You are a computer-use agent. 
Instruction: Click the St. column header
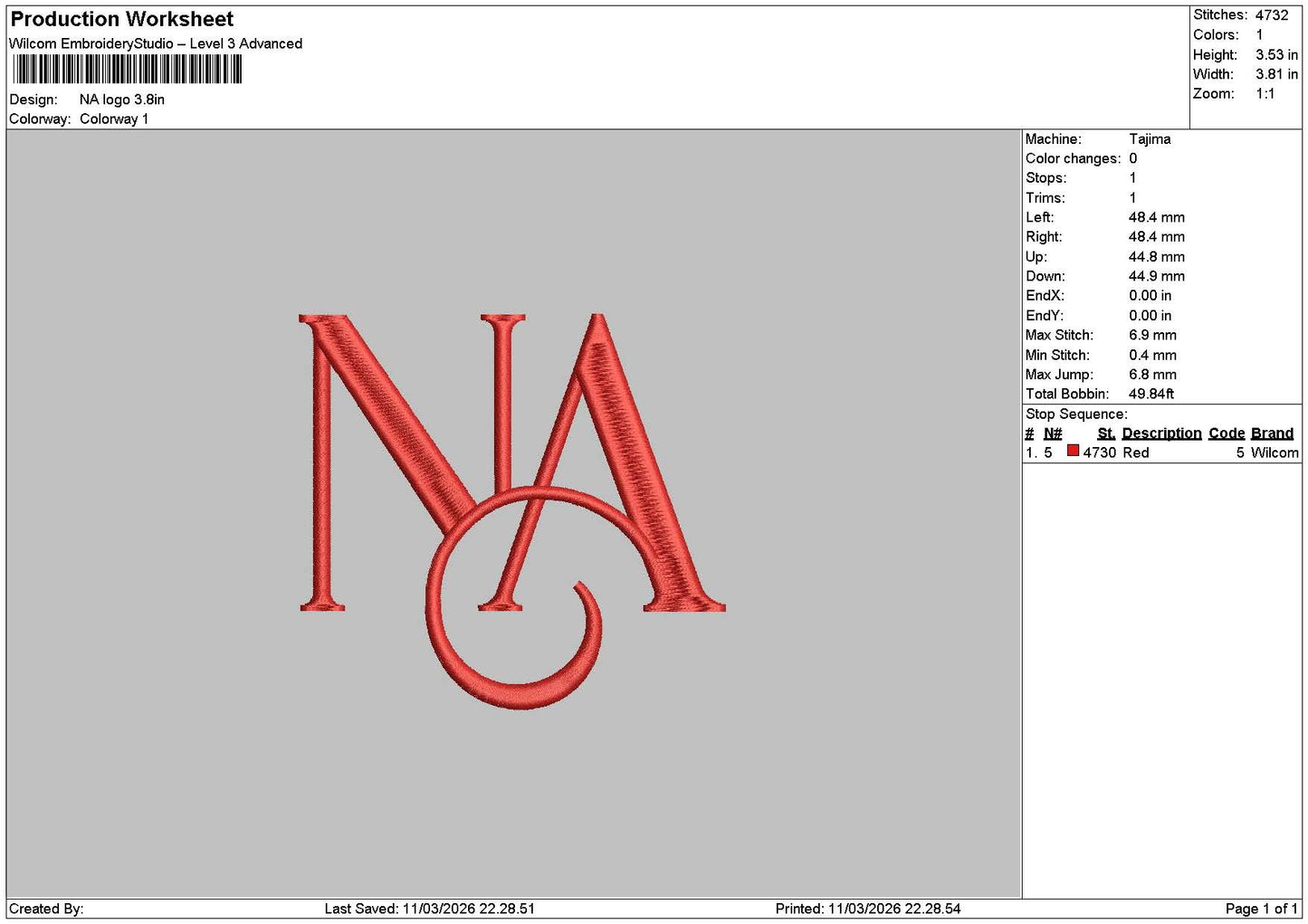pyautogui.click(x=1106, y=433)
